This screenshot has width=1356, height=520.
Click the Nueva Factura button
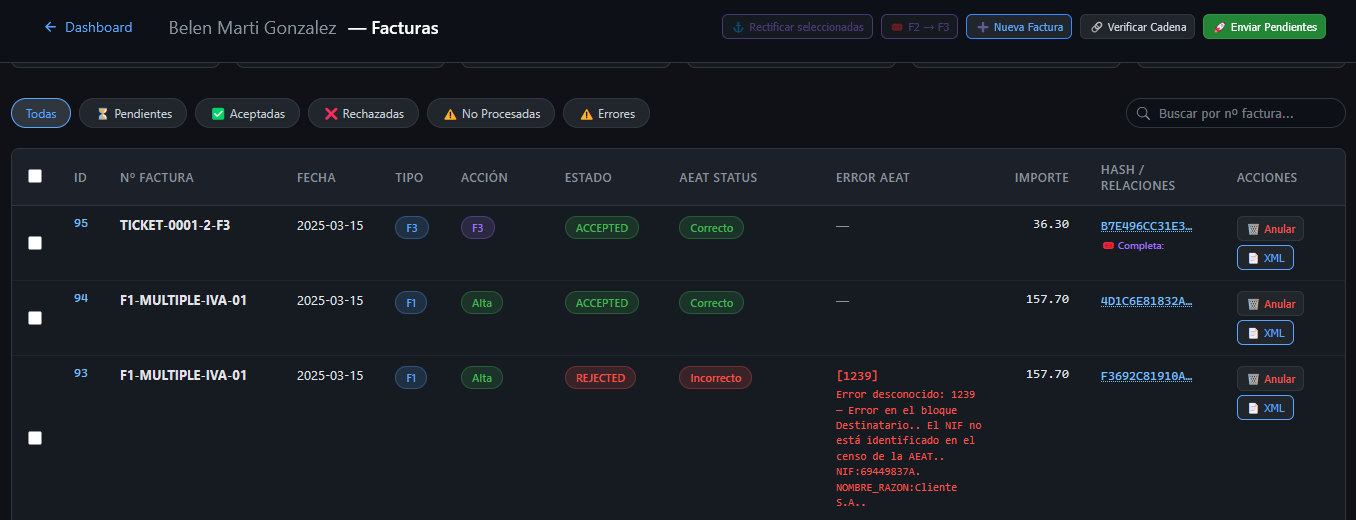pos(1019,27)
